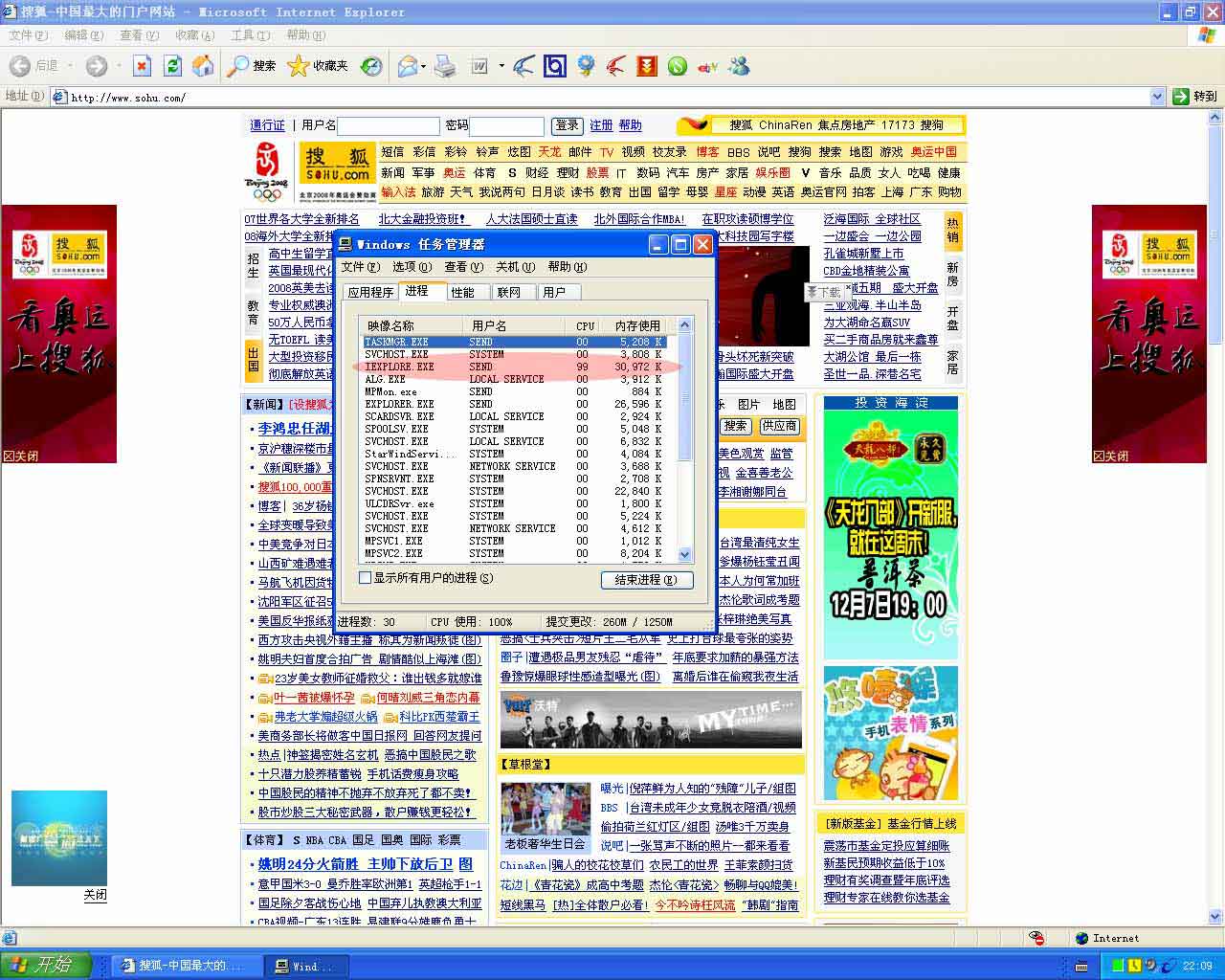Screen dimensions: 1225x980
Task: Open the Mail button dropdown arrow
Action: click(424, 66)
